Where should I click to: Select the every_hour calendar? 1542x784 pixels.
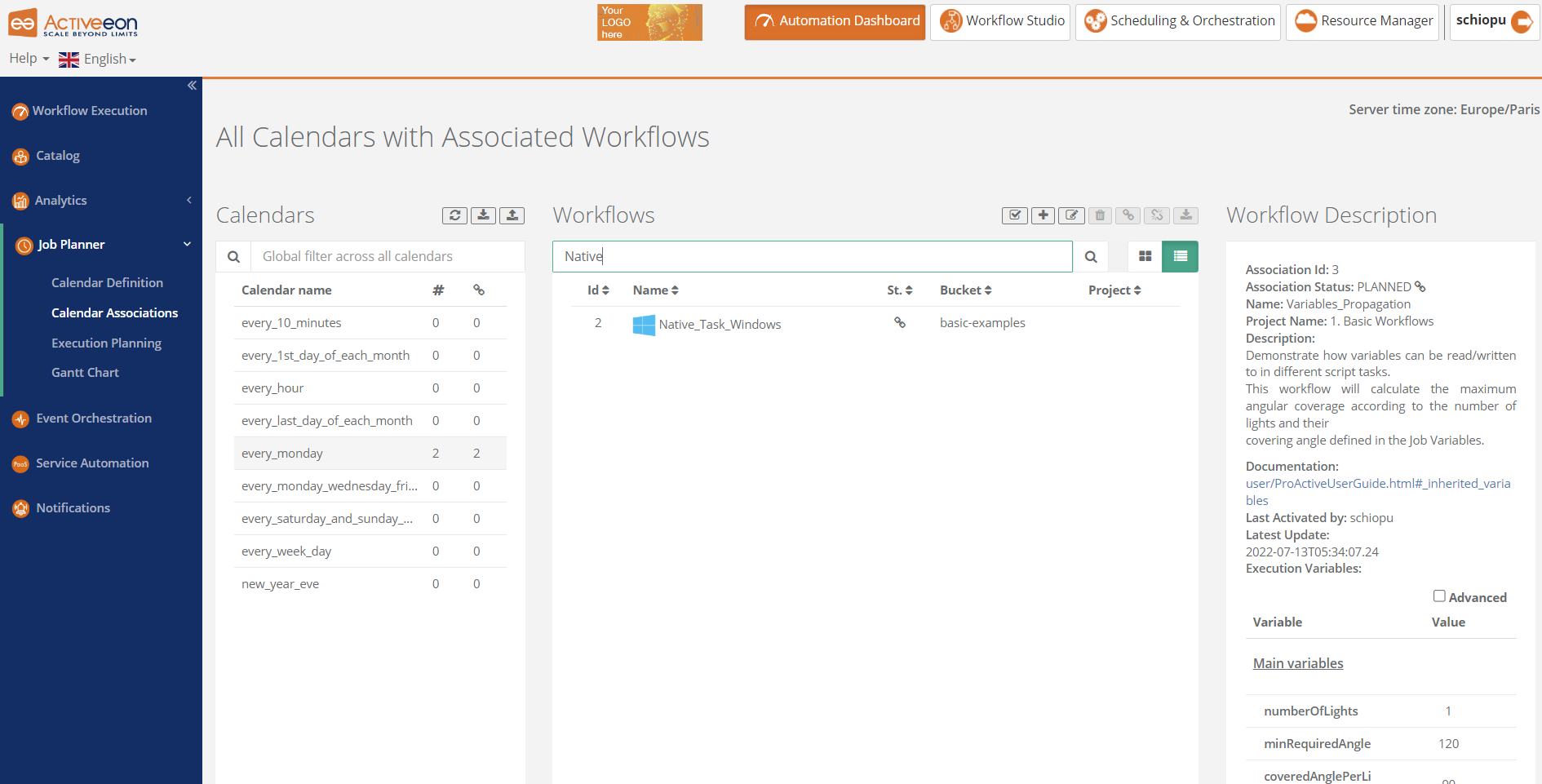pos(370,388)
